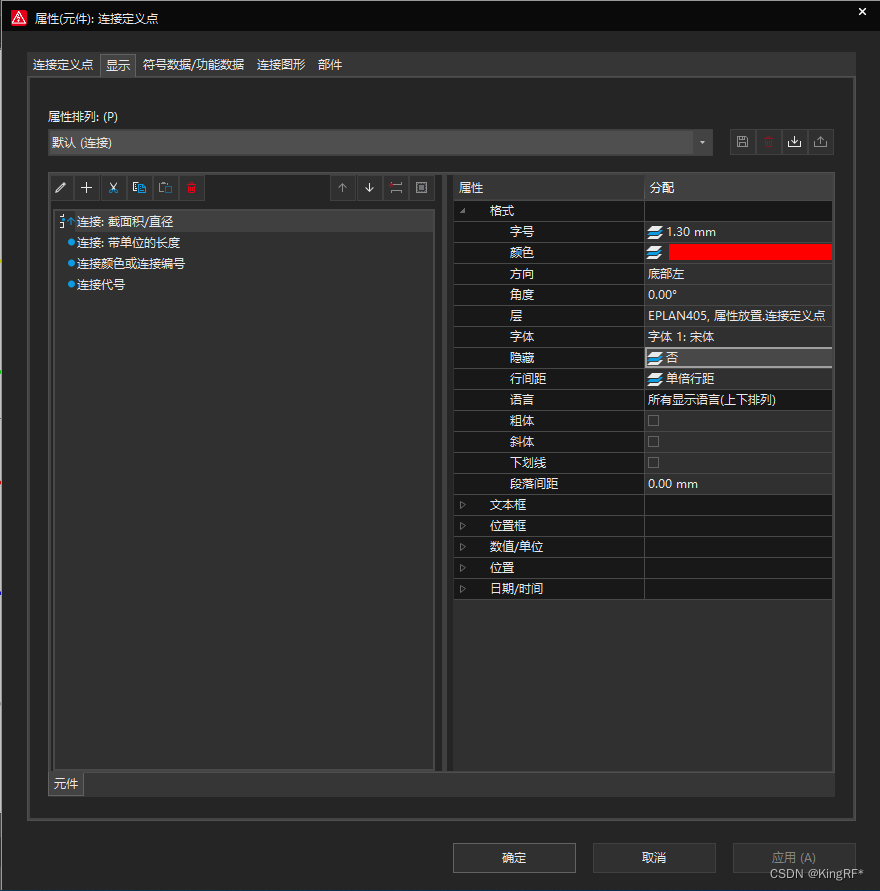This screenshot has width=880, height=891.
Task: Click the 属性 column header
Action: pos(549,188)
